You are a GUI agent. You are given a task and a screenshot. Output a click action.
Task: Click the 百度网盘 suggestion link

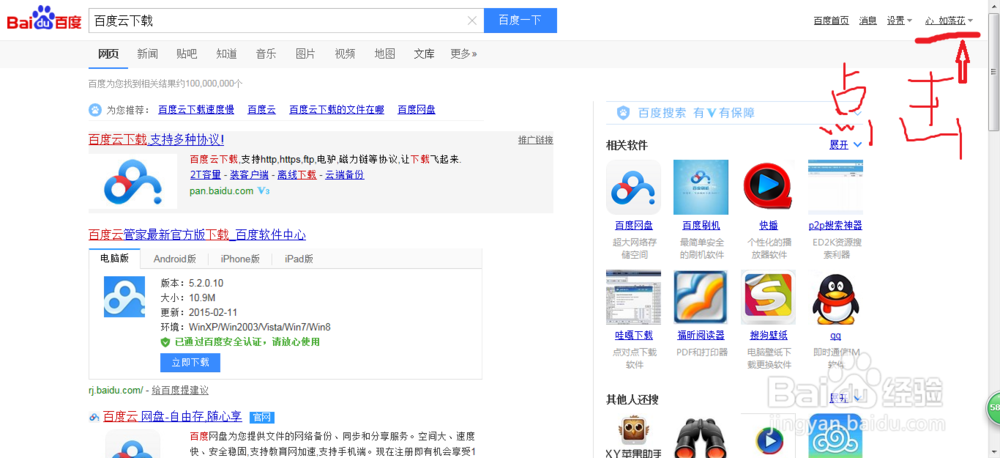click(x=416, y=110)
